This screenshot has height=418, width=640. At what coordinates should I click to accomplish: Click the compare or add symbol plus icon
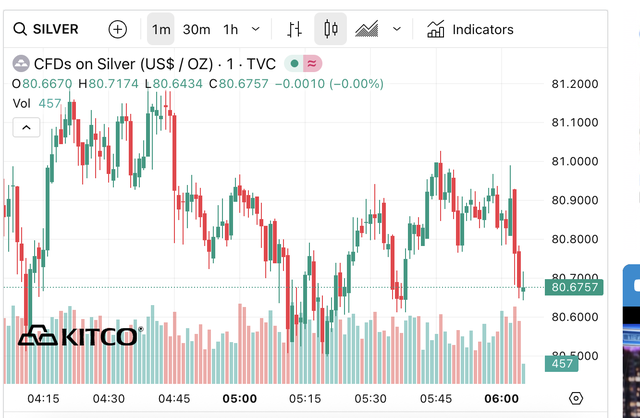click(x=118, y=29)
